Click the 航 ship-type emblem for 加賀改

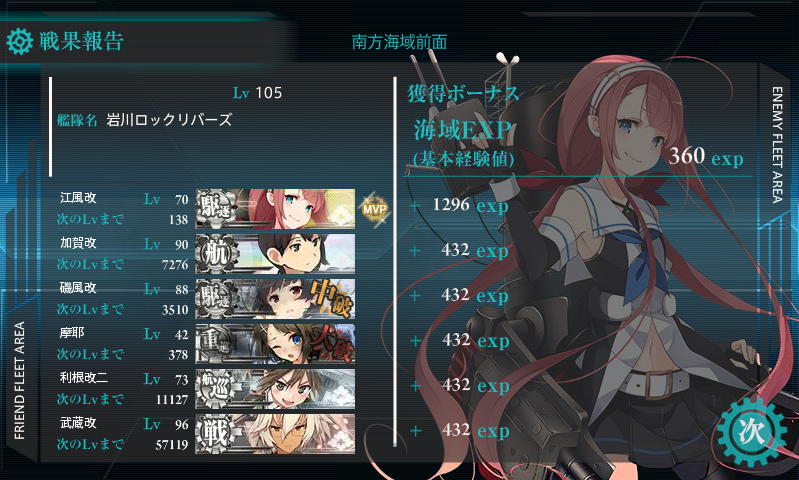pyautogui.click(x=216, y=254)
